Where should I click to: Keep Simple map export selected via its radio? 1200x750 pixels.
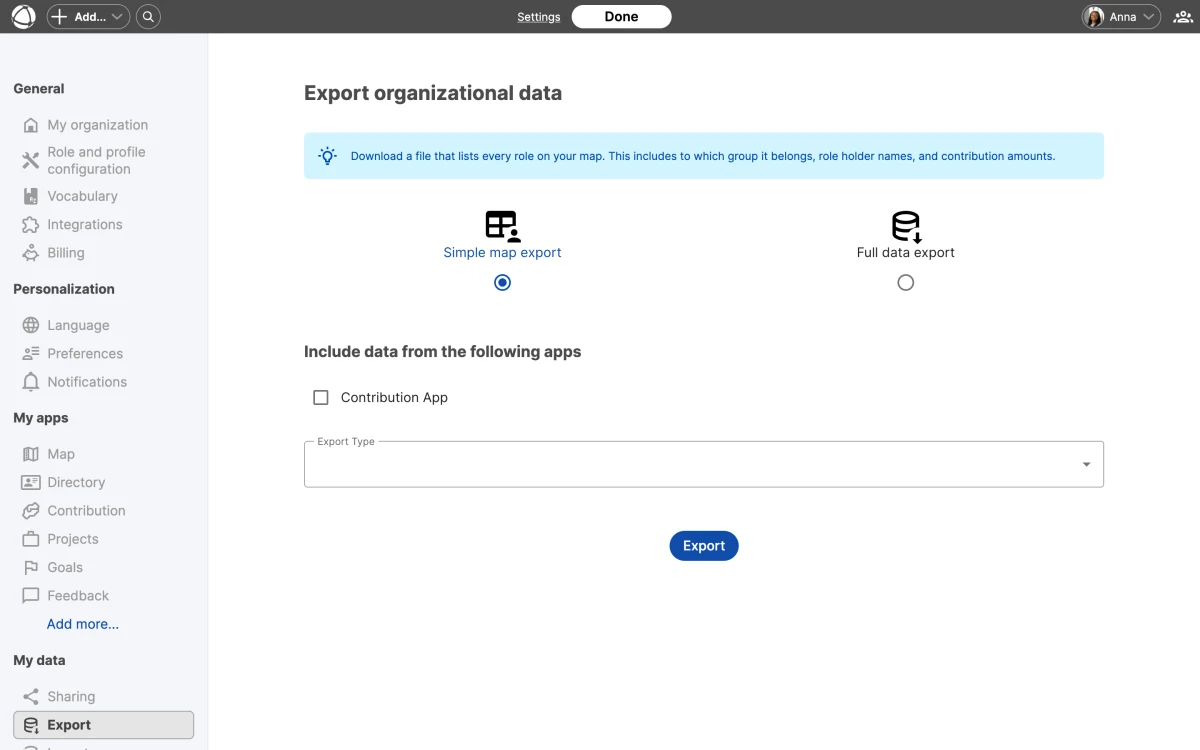pyautogui.click(x=502, y=282)
